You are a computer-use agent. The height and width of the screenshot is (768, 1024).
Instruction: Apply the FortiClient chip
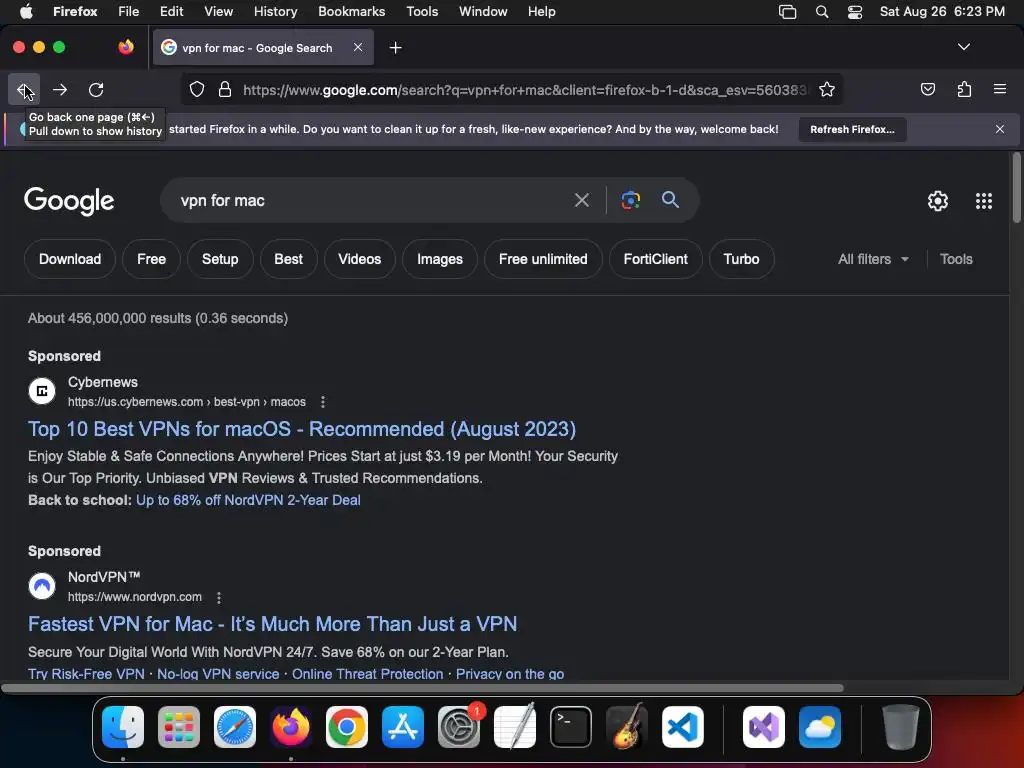click(x=656, y=259)
